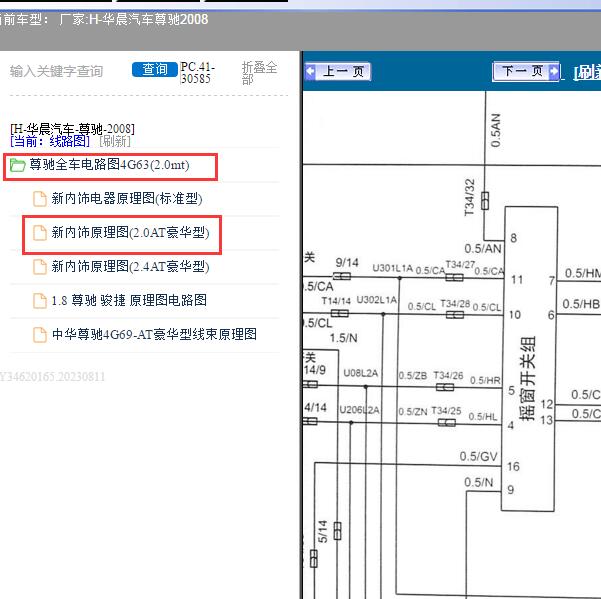Screen dimensions: 601x599
Task: Click document icon beside 1.8 尊驰 骏捷
Action: point(40,300)
